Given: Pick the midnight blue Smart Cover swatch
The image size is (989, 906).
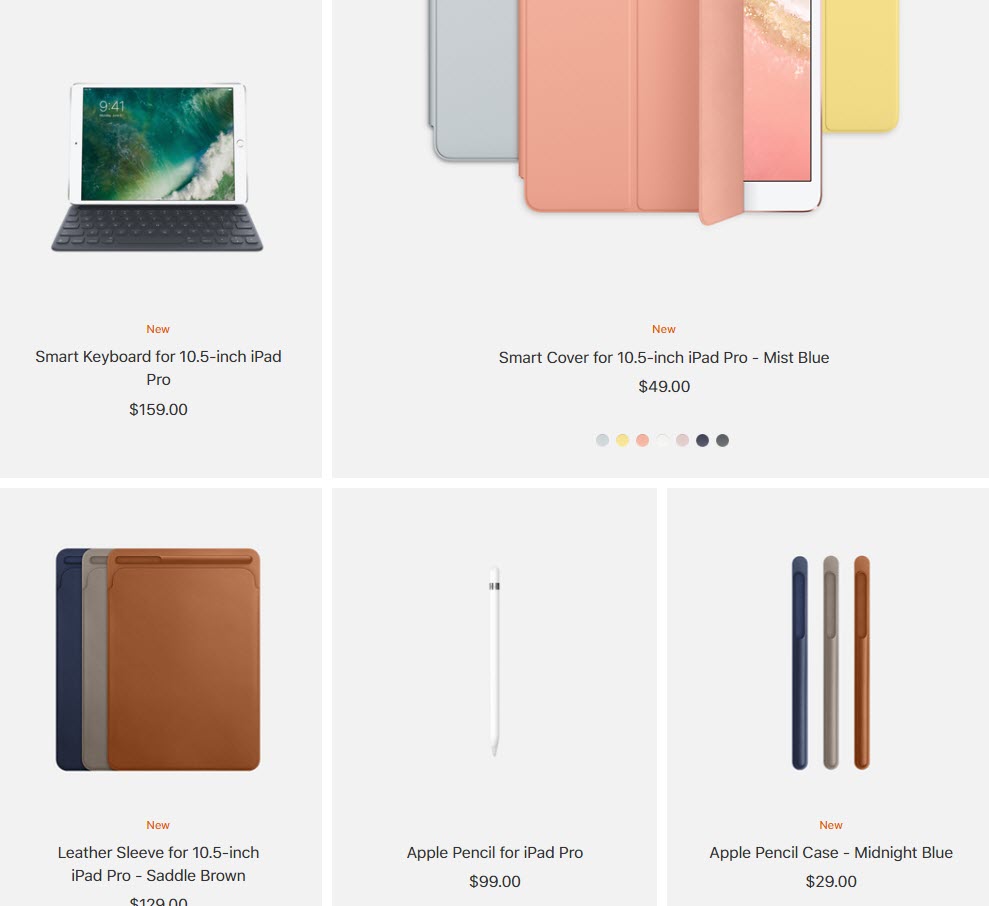Looking at the screenshot, I should 702,440.
